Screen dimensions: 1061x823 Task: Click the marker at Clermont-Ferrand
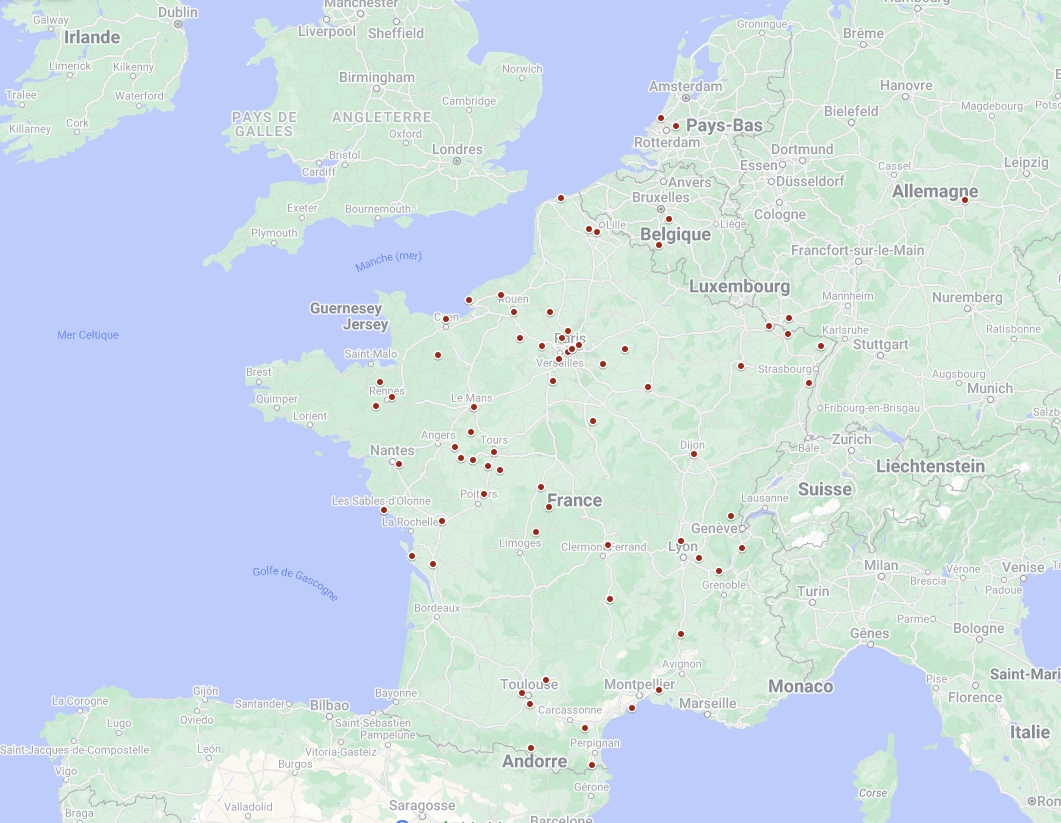click(607, 545)
